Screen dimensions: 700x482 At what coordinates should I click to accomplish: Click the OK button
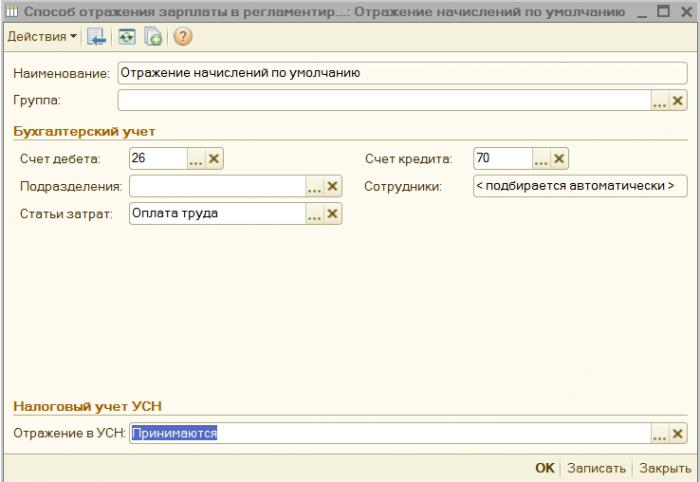point(545,468)
